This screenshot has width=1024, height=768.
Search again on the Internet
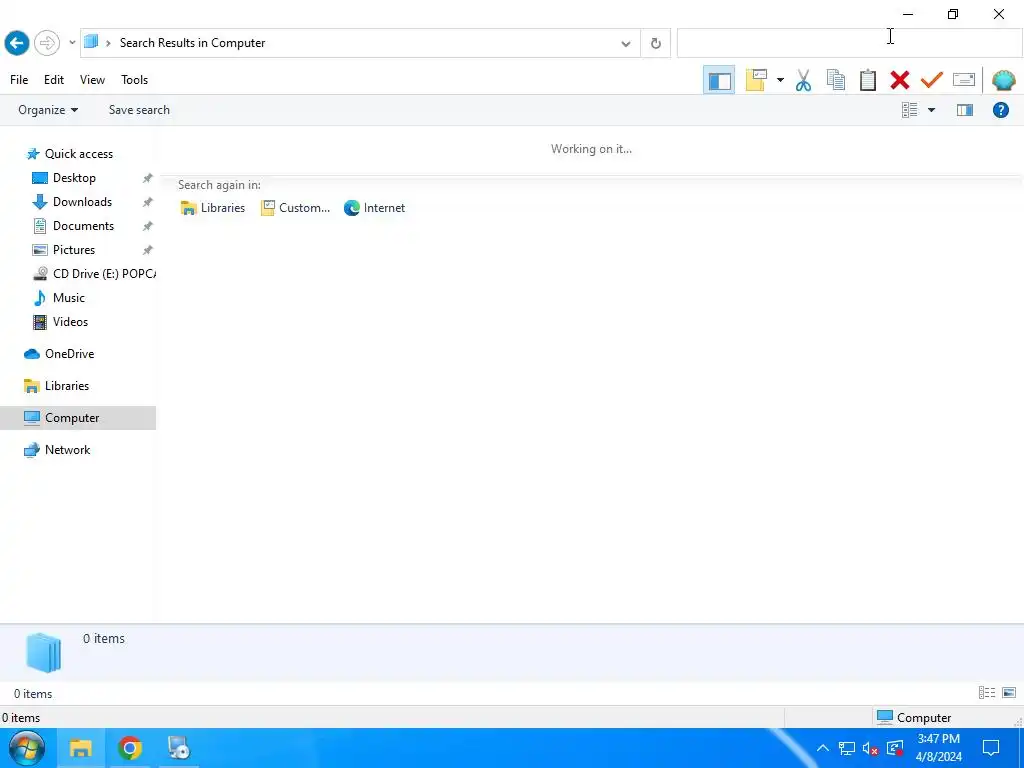click(x=374, y=208)
